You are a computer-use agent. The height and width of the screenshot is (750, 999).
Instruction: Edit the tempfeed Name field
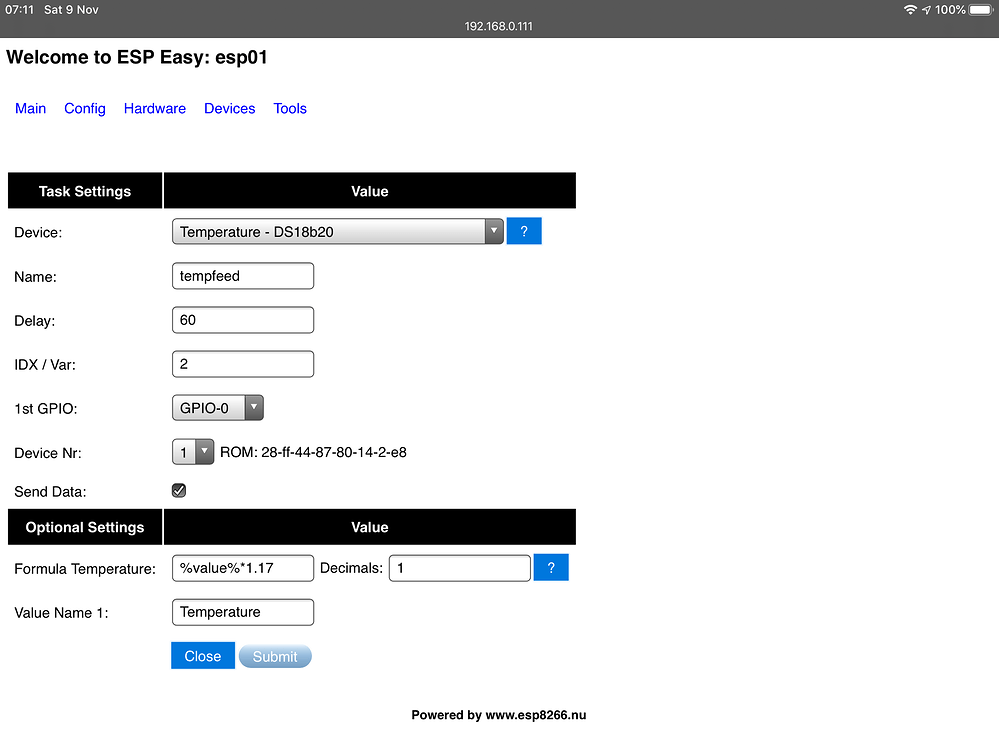(242, 275)
